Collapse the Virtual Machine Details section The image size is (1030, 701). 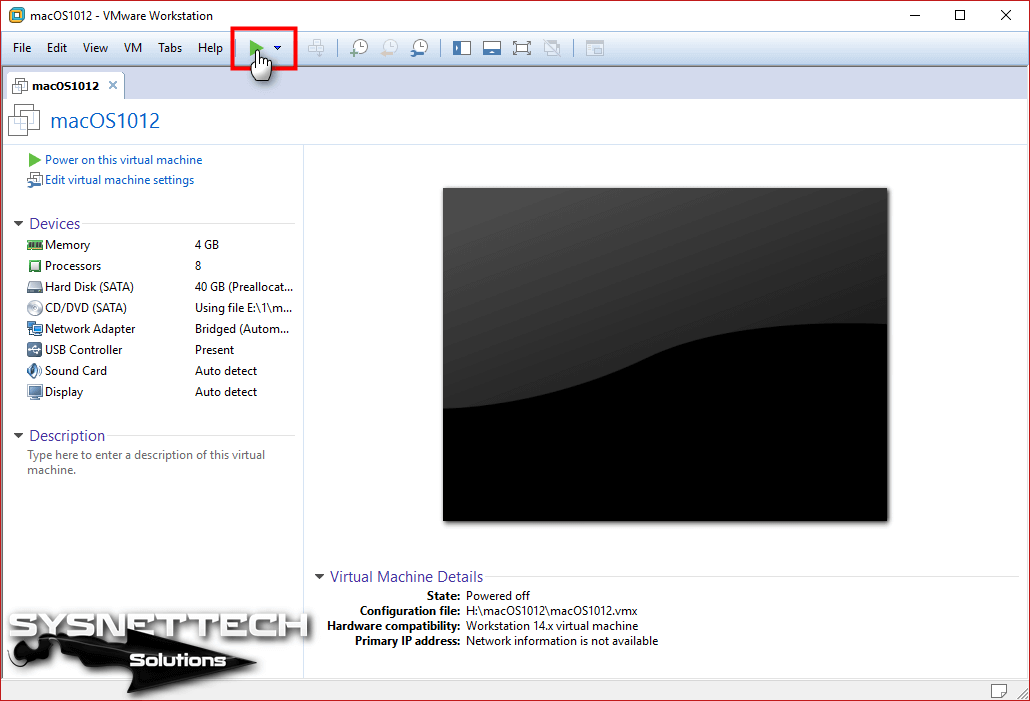point(319,577)
